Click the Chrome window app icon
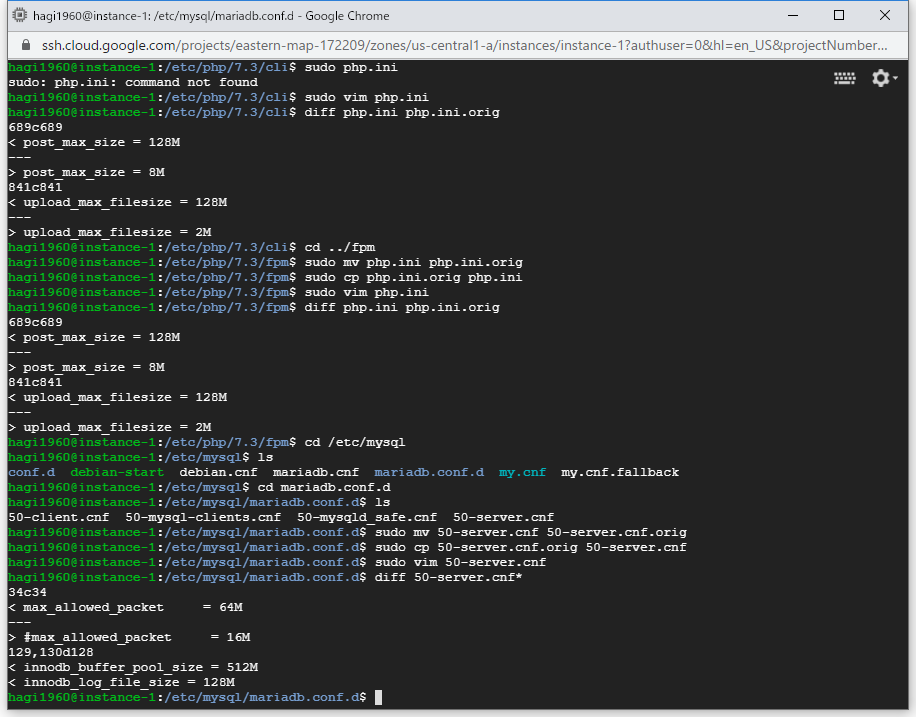Image resolution: width=916 pixels, height=717 pixels. point(20,15)
